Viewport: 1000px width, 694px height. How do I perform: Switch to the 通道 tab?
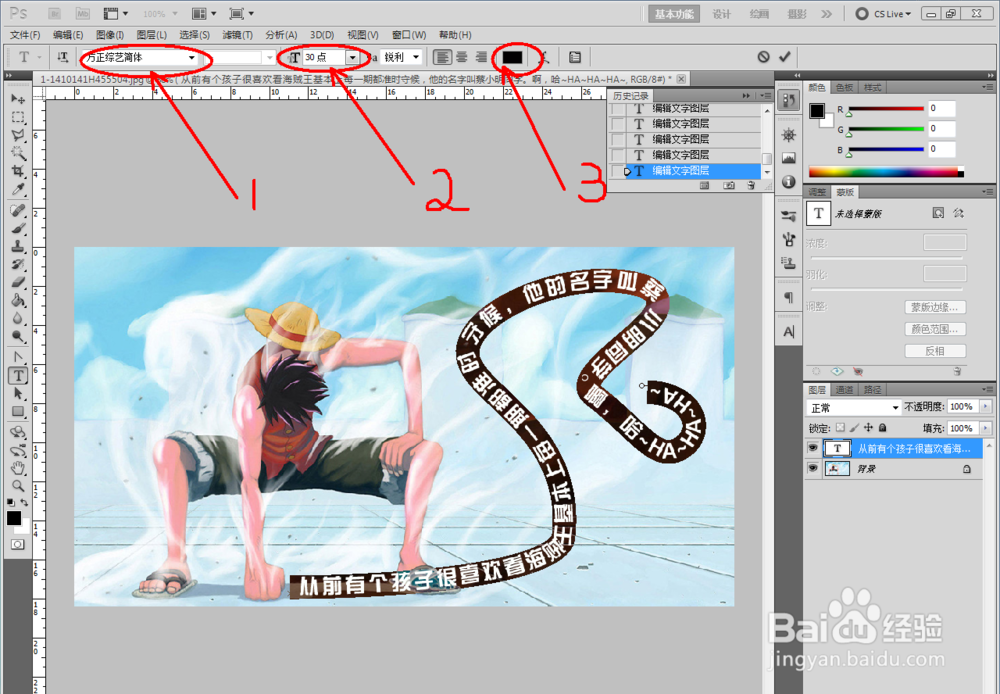(844, 390)
